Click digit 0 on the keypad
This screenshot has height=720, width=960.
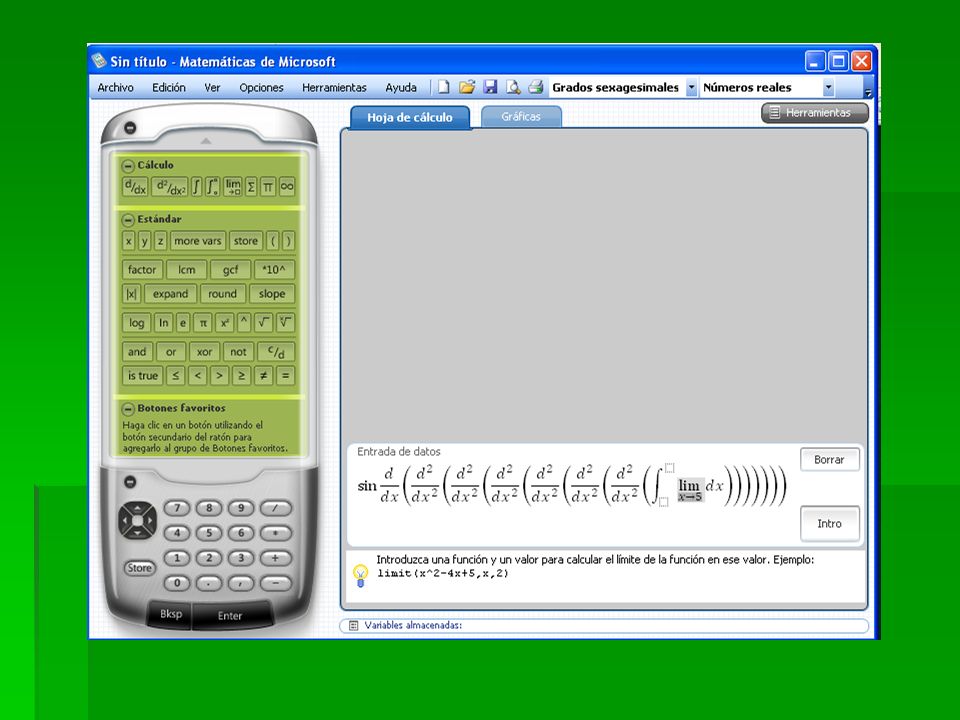[x=178, y=583]
